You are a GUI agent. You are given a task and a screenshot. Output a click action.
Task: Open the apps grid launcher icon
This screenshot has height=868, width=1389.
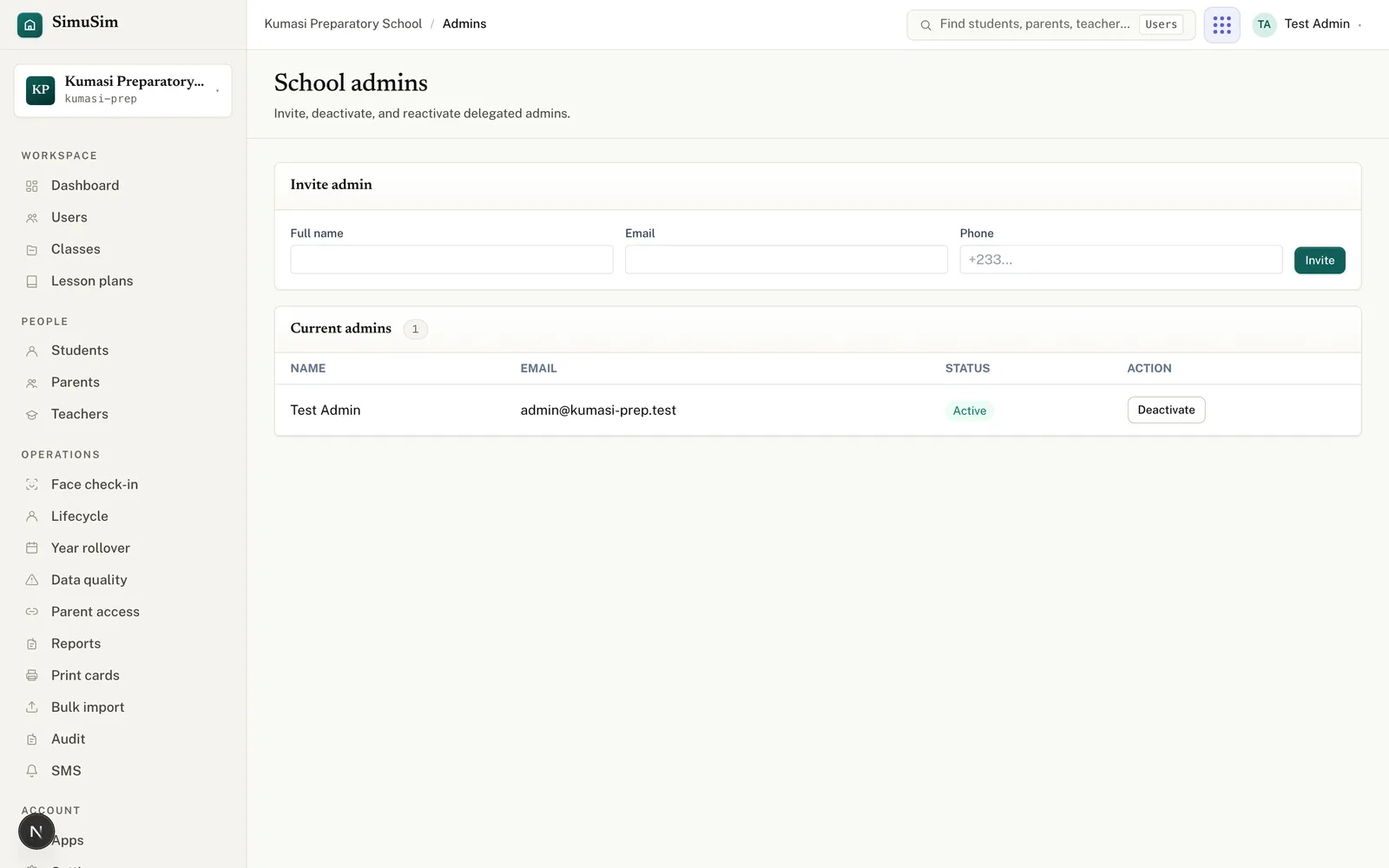pos(1221,24)
